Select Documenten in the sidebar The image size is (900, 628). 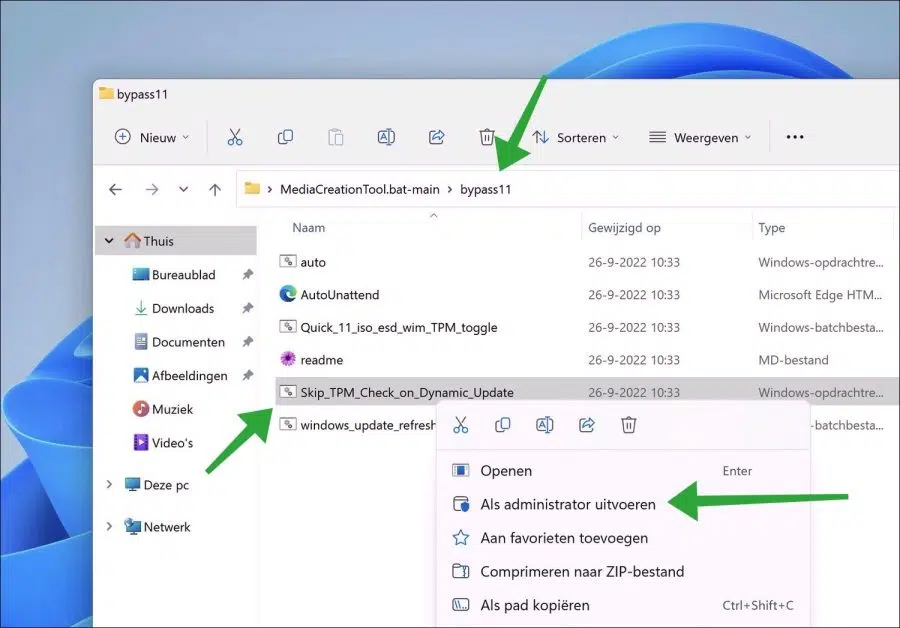(x=179, y=342)
